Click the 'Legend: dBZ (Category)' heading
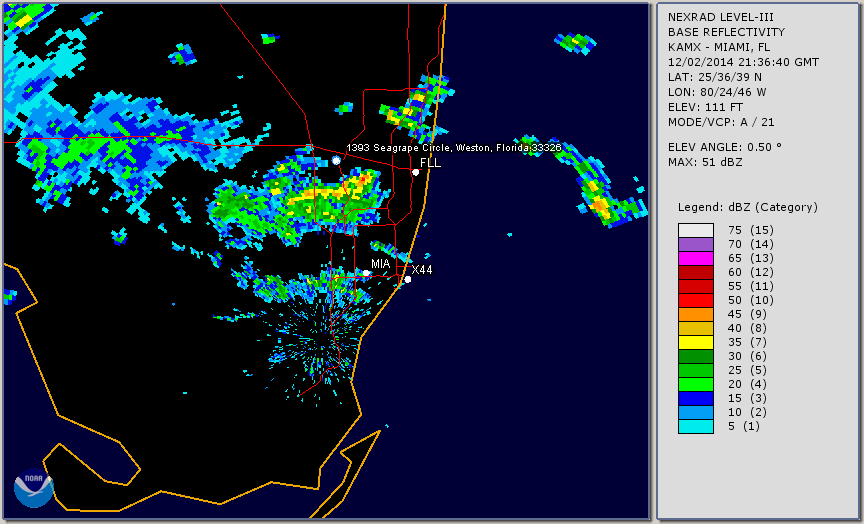This screenshot has width=864, height=524. click(x=748, y=207)
